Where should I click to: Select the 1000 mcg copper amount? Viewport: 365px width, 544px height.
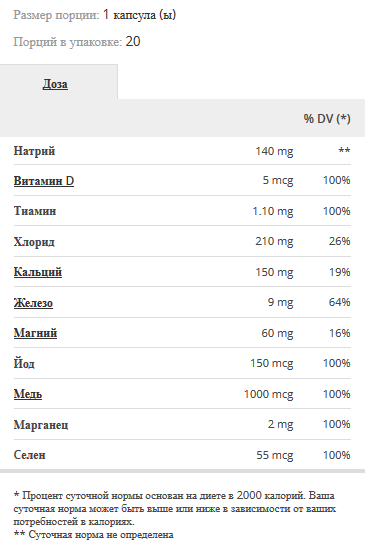click(x=268, y=394)
